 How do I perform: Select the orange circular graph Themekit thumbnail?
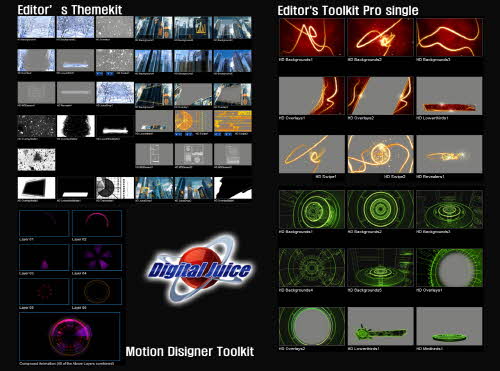(x=193, y=121)
